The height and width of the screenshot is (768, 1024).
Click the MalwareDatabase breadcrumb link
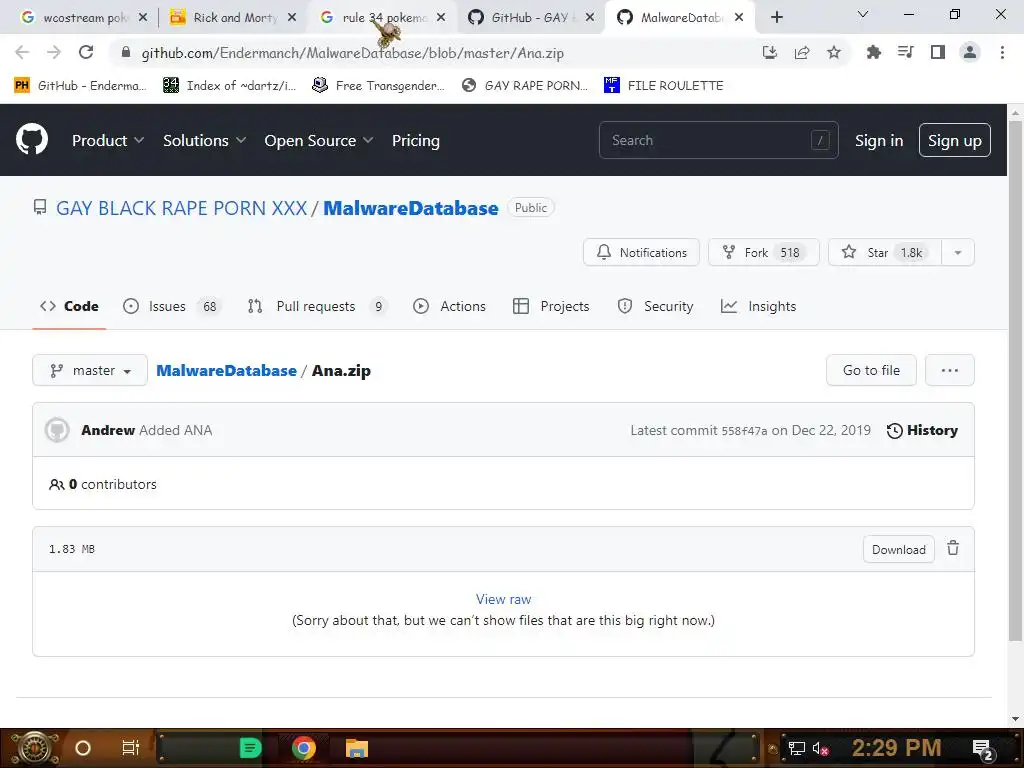point(227,370)
